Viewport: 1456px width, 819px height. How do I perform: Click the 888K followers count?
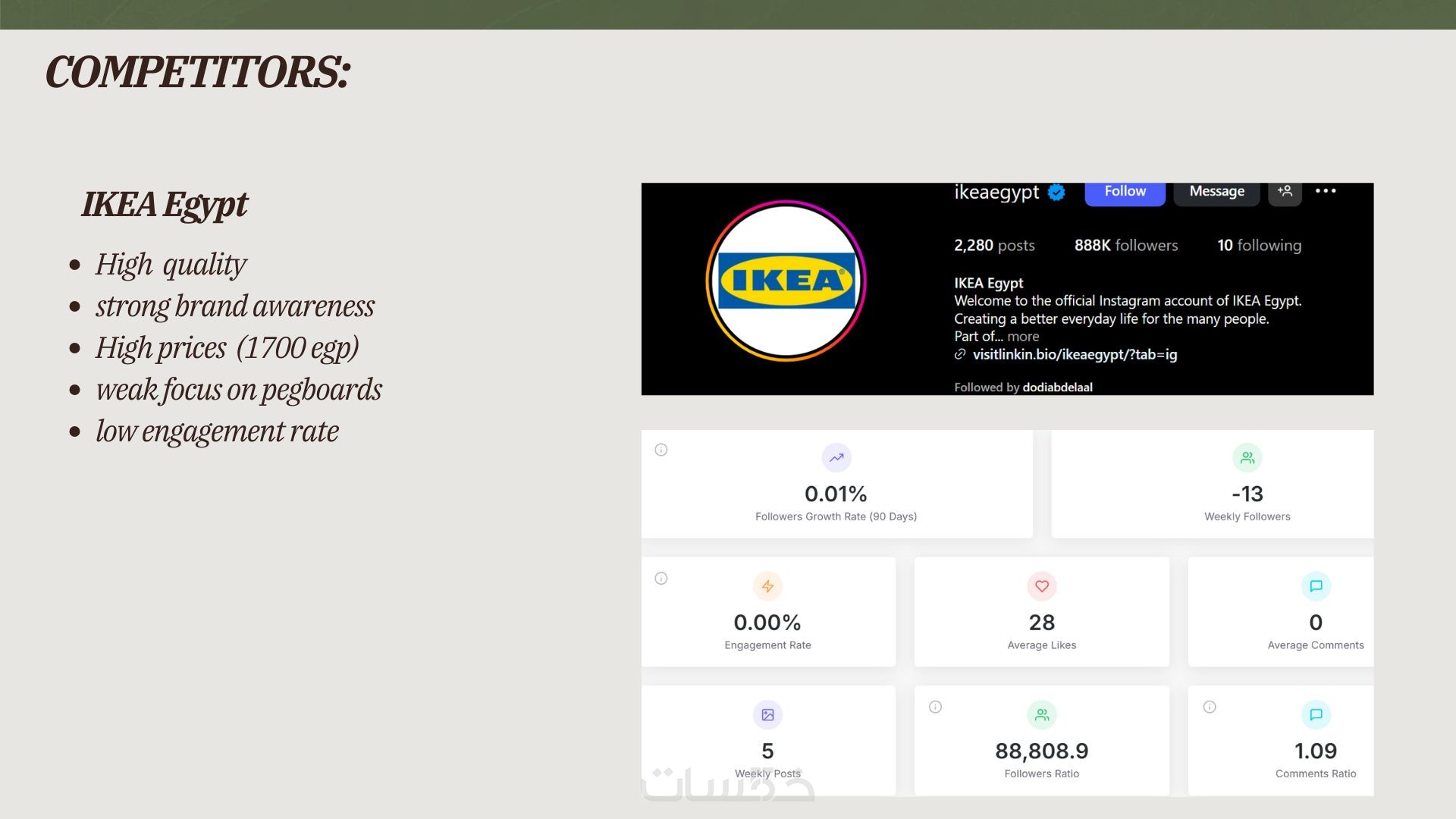(1126, 246)
